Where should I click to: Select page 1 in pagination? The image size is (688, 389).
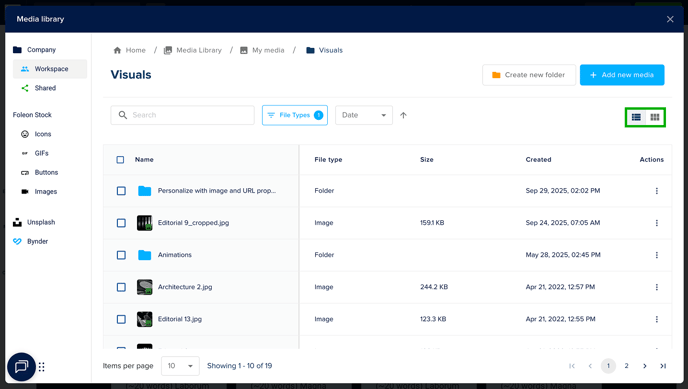(608, 366)
